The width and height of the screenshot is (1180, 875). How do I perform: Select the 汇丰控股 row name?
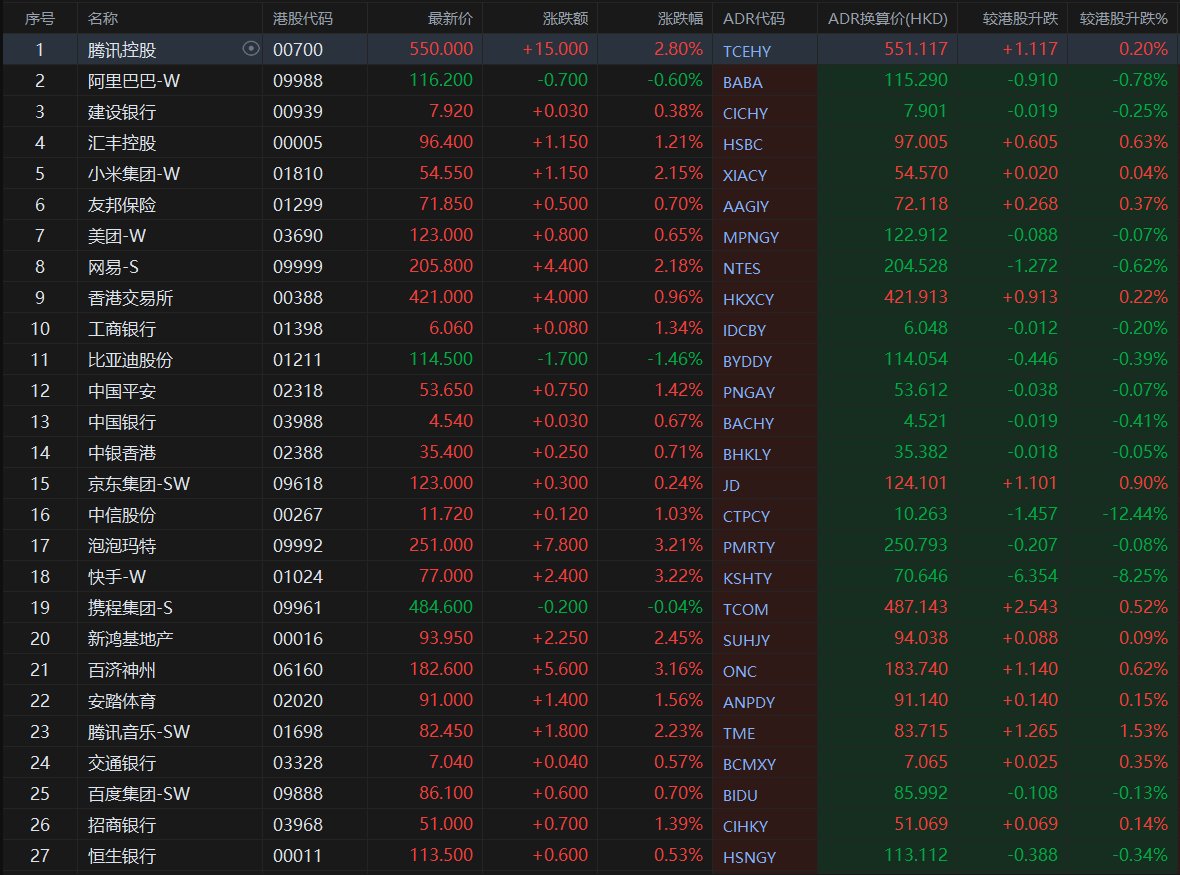[122, 143]
